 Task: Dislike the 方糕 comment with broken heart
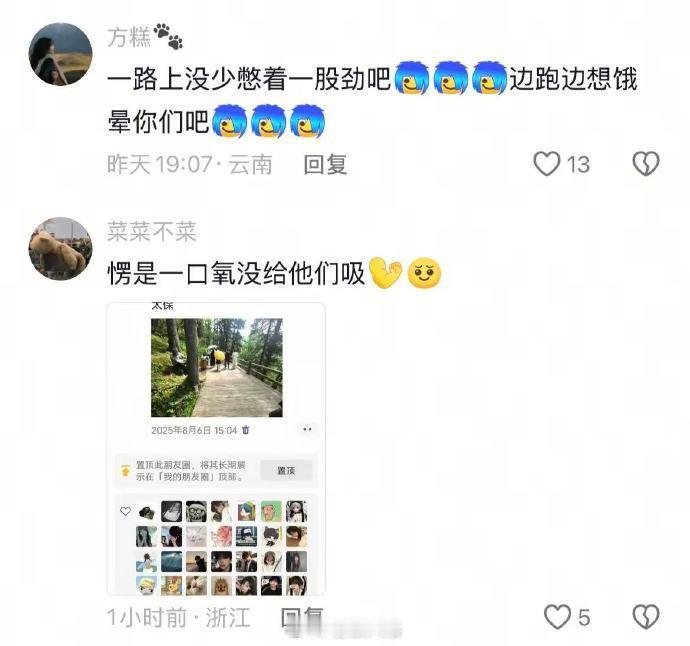pyautogui.click(x=646, y=164)
